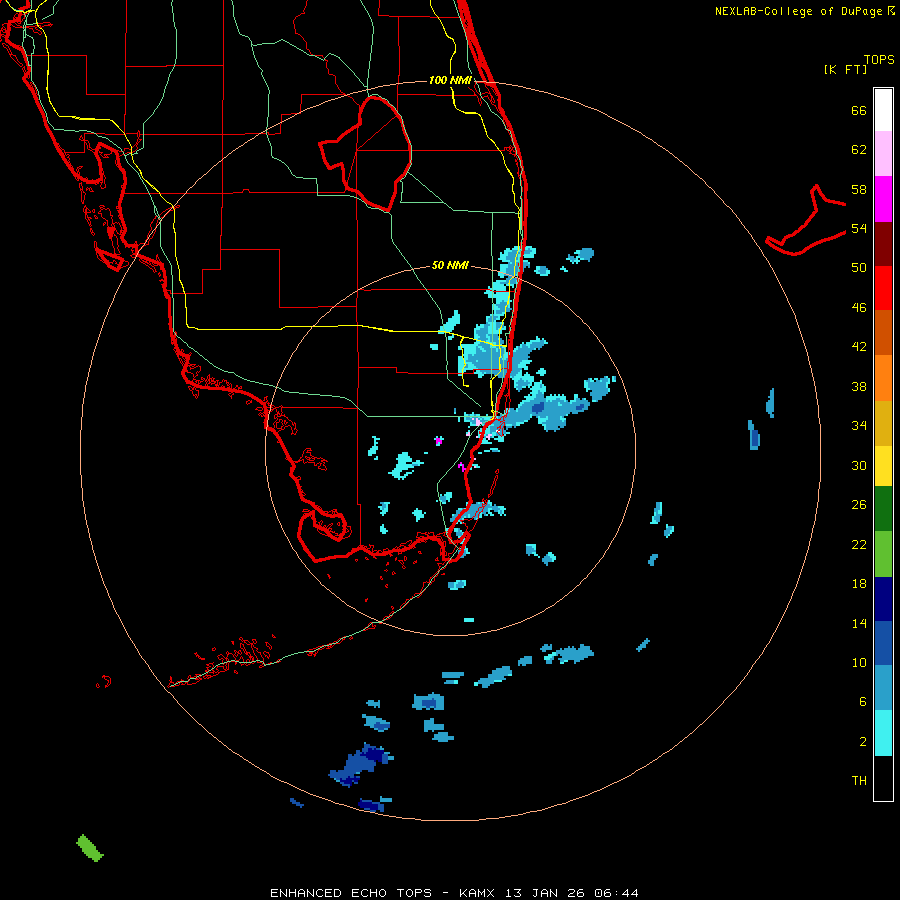Click the legend value 54
The image size is (900, 900).
859,228
